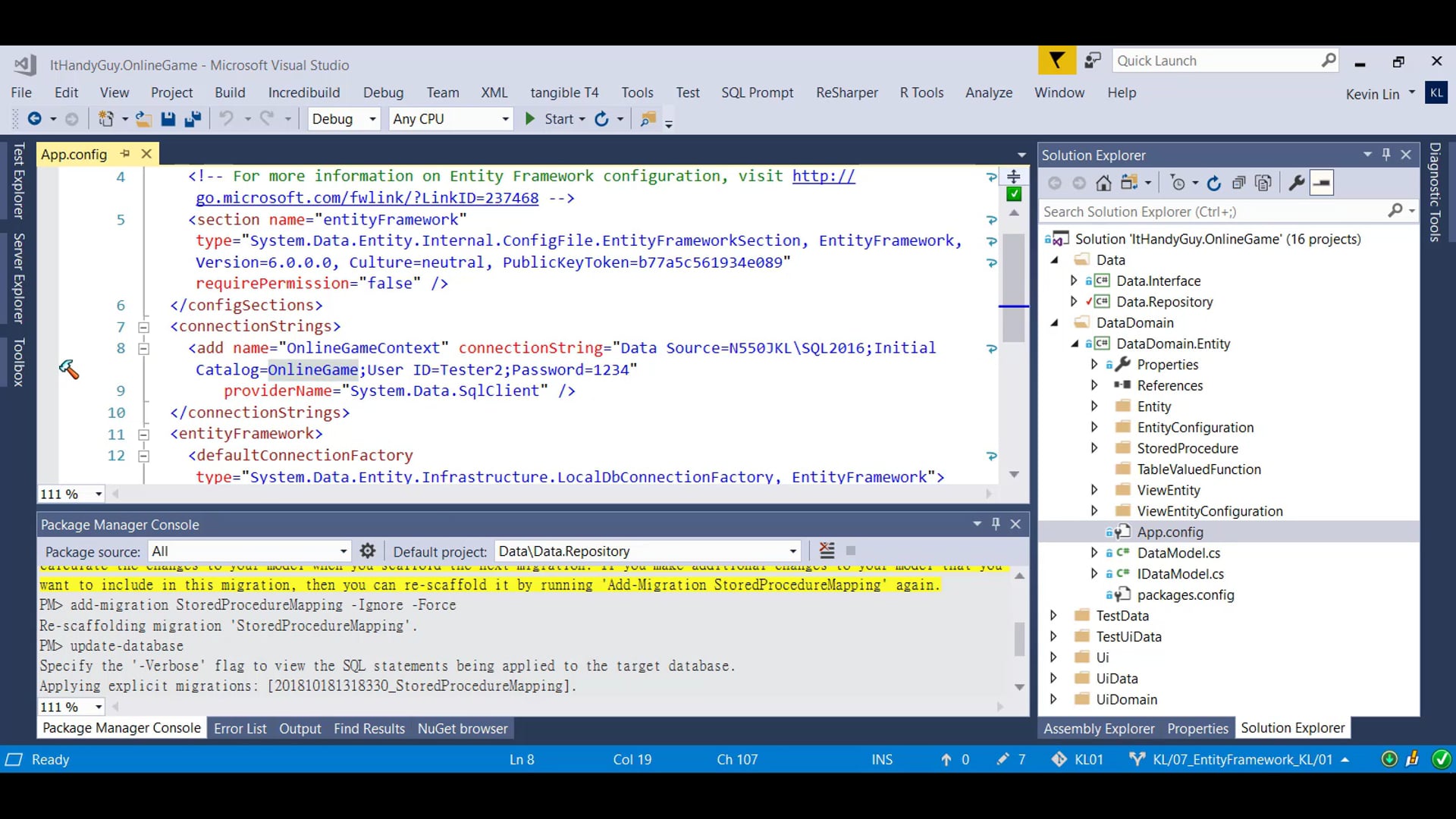This screenshot has height=819, width=1456.
Task: Toggle the Preview Selected Items button
Action: [x=1322, y=183]
